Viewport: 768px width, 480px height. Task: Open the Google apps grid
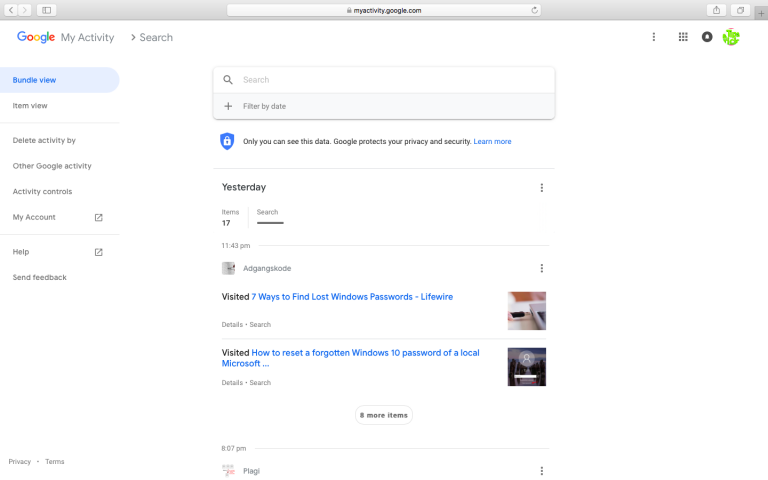point(683,37)
